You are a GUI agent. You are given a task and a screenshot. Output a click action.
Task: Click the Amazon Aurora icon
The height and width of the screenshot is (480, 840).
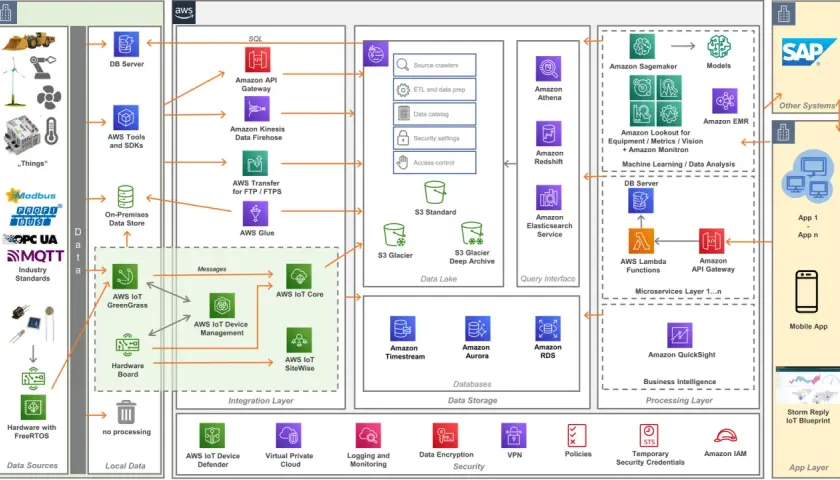[477, 328]
